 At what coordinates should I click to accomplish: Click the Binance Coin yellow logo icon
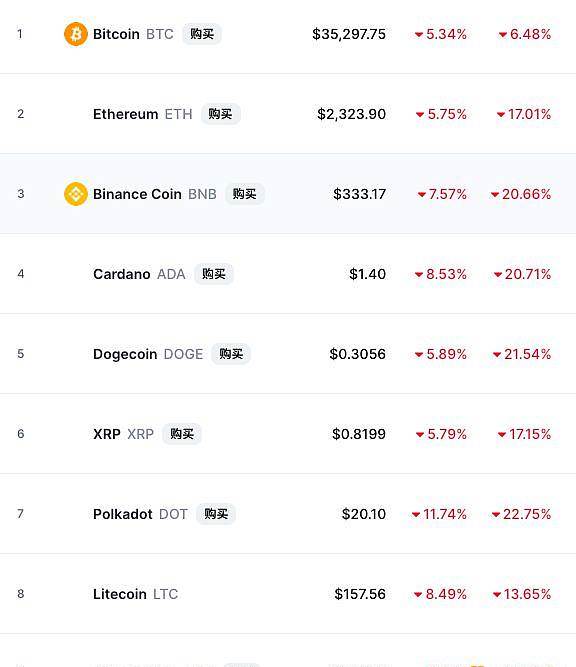click(76, 194)
